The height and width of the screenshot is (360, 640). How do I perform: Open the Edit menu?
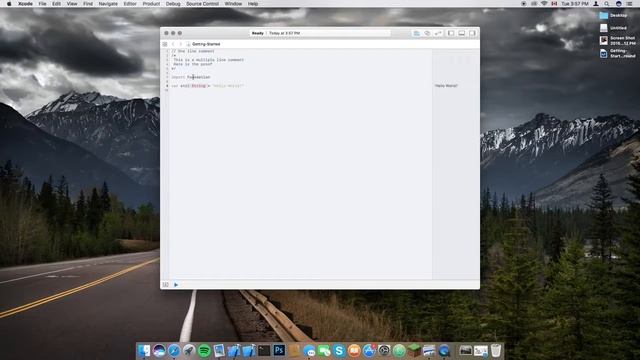tap(56, 4)
